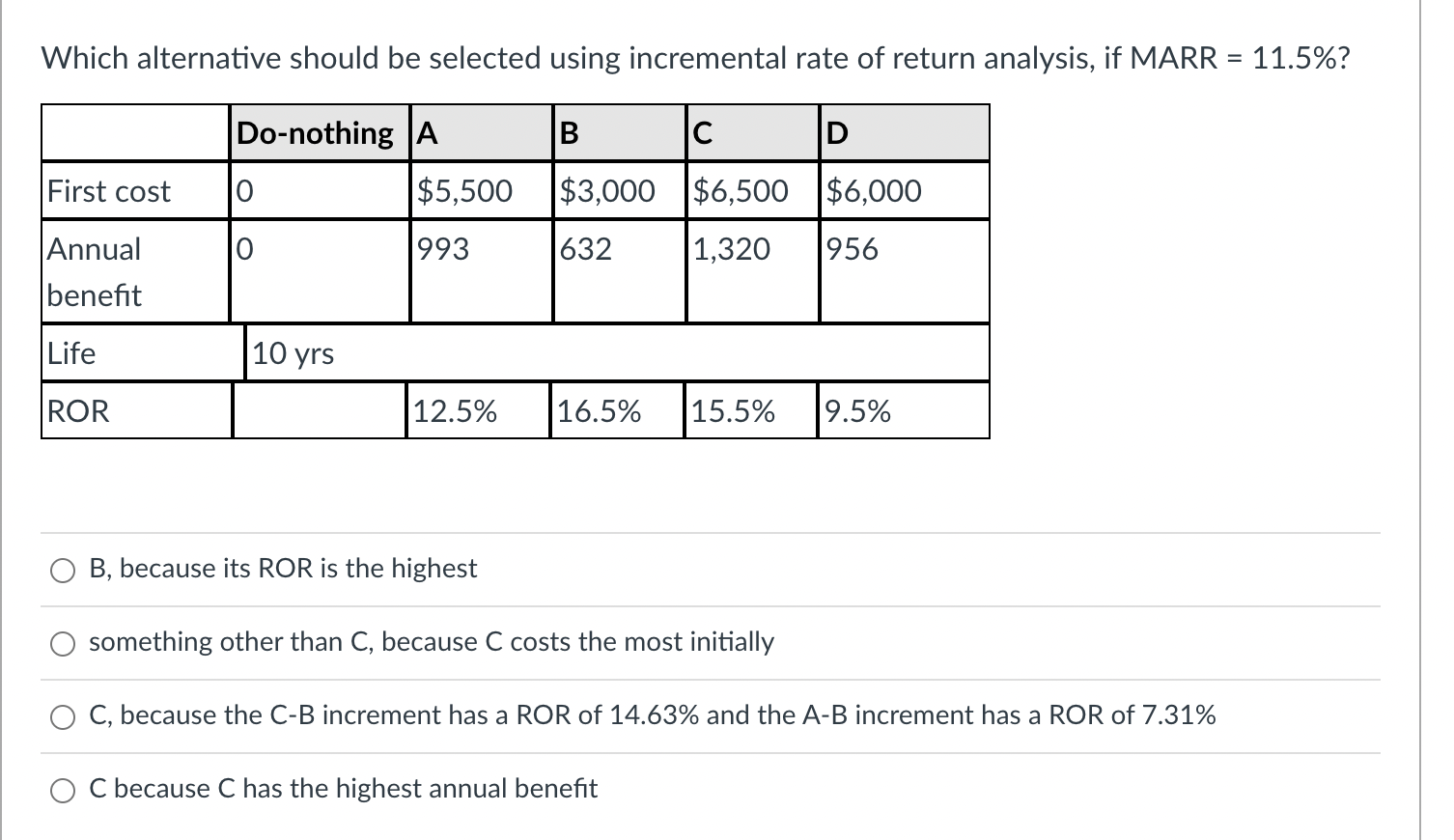Click the 'Annual benefit' row label

[95, 271]
